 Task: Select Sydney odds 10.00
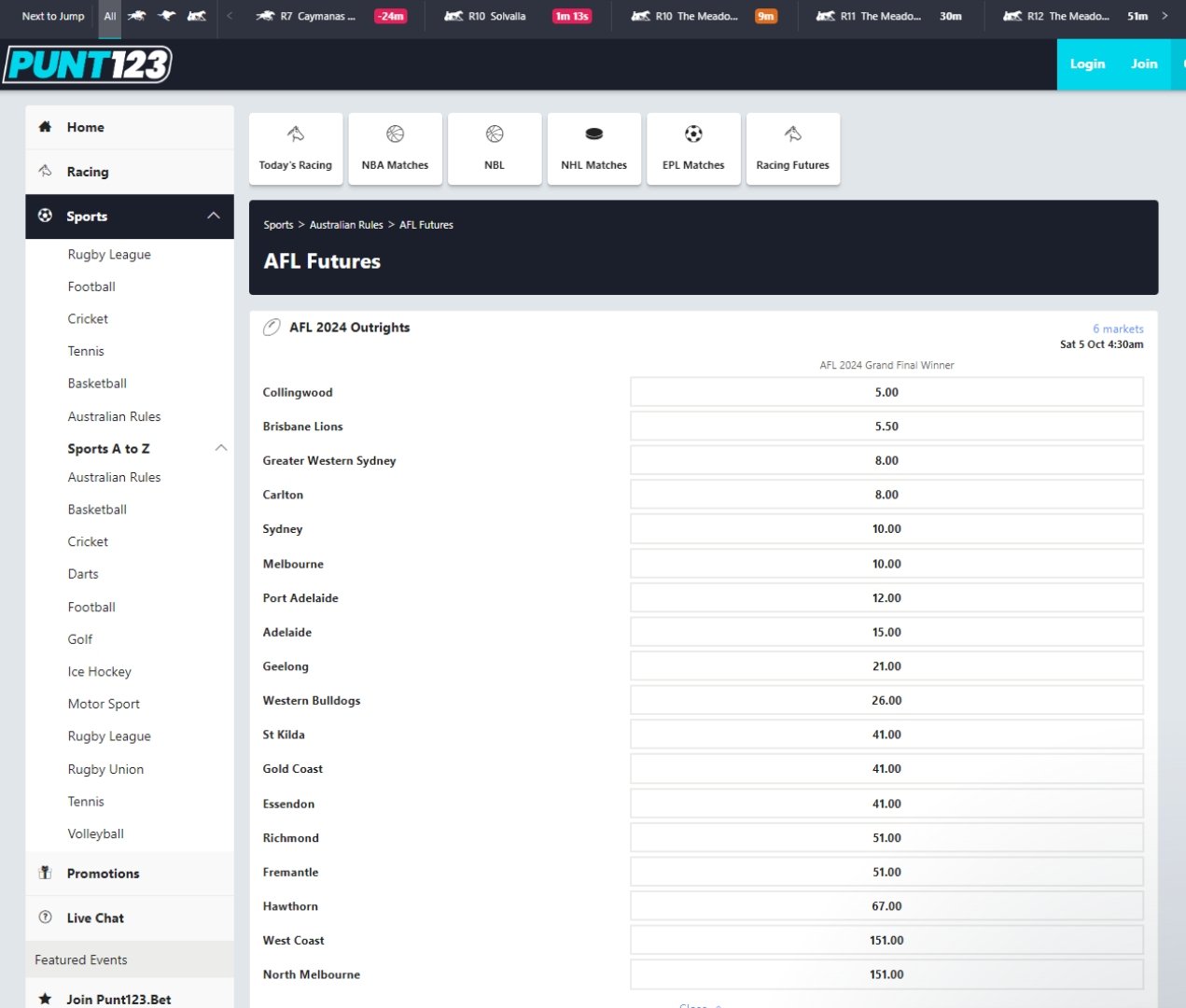point(886,529)
